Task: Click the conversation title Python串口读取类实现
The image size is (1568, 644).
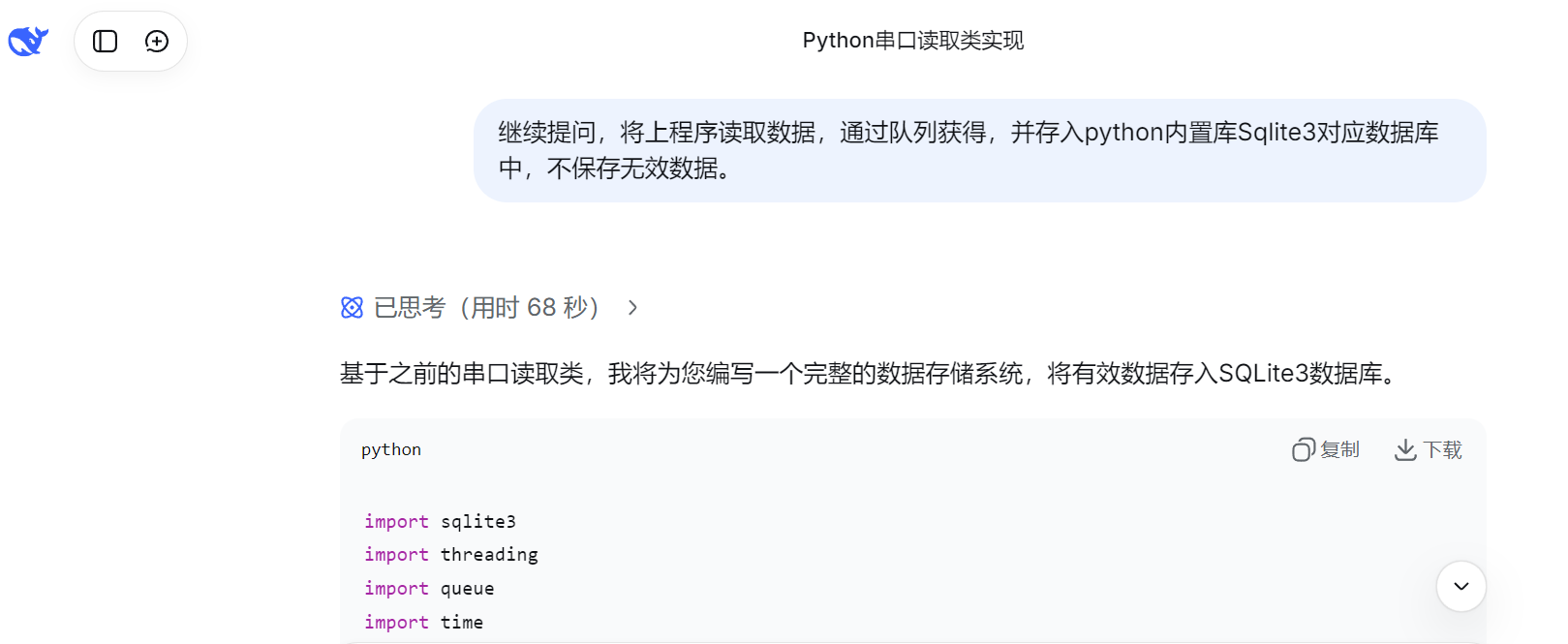Action: click(x=912, y=41)
